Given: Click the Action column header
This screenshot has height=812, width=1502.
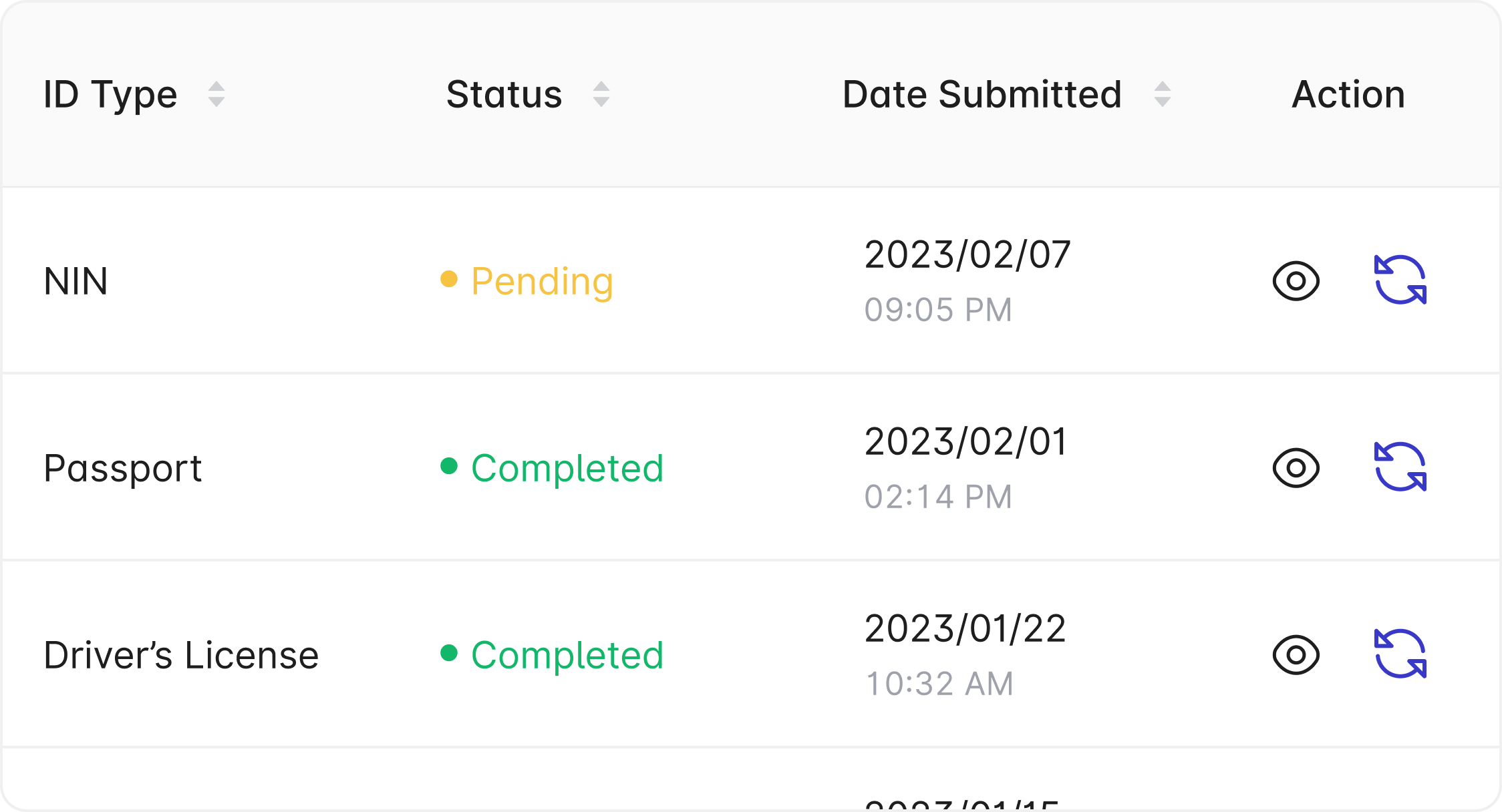Looking at the screenshot, I should pyautogui.click(x=1348, y=94).
